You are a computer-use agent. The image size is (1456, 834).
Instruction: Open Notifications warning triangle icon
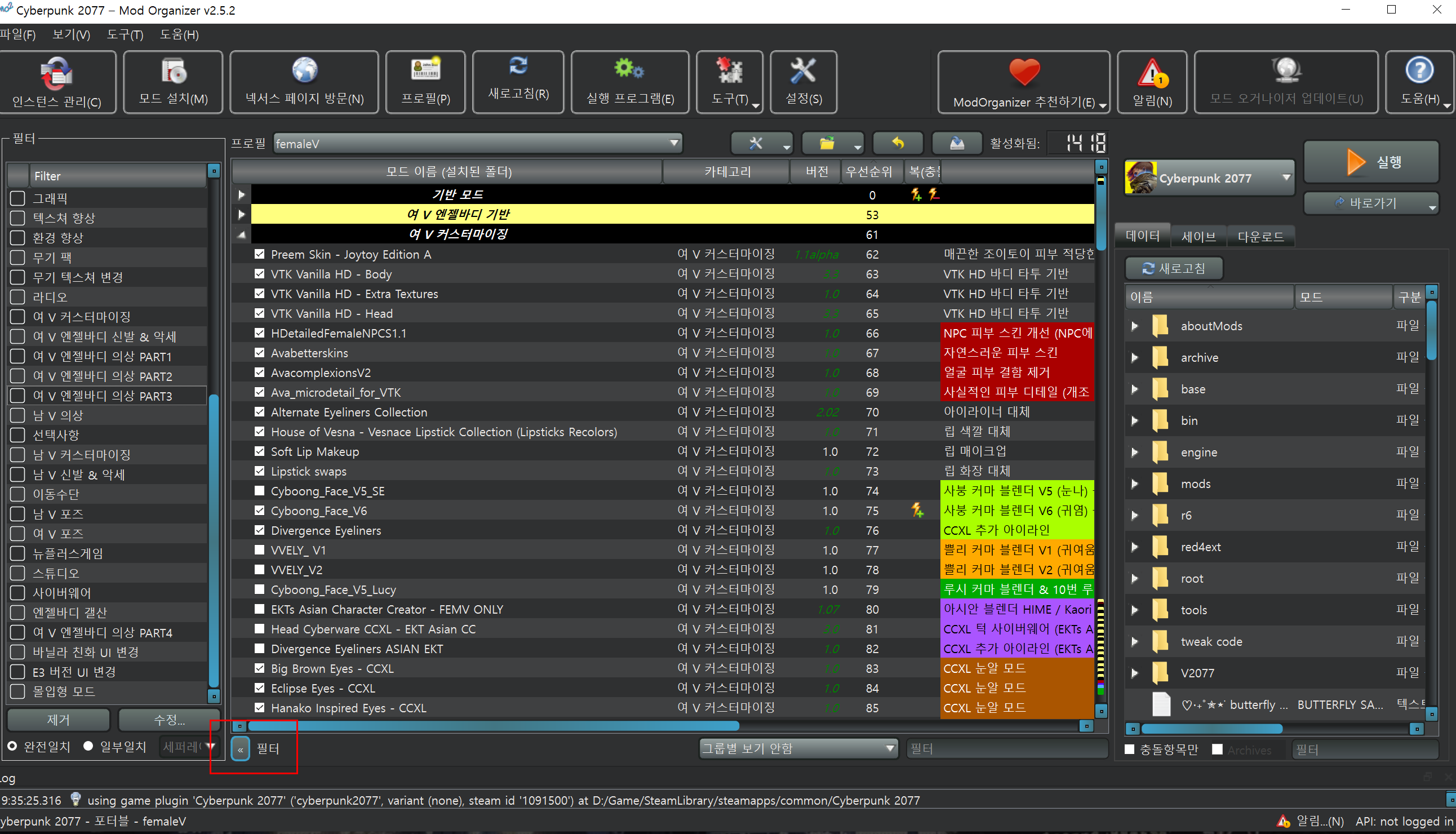(1152, 73)
